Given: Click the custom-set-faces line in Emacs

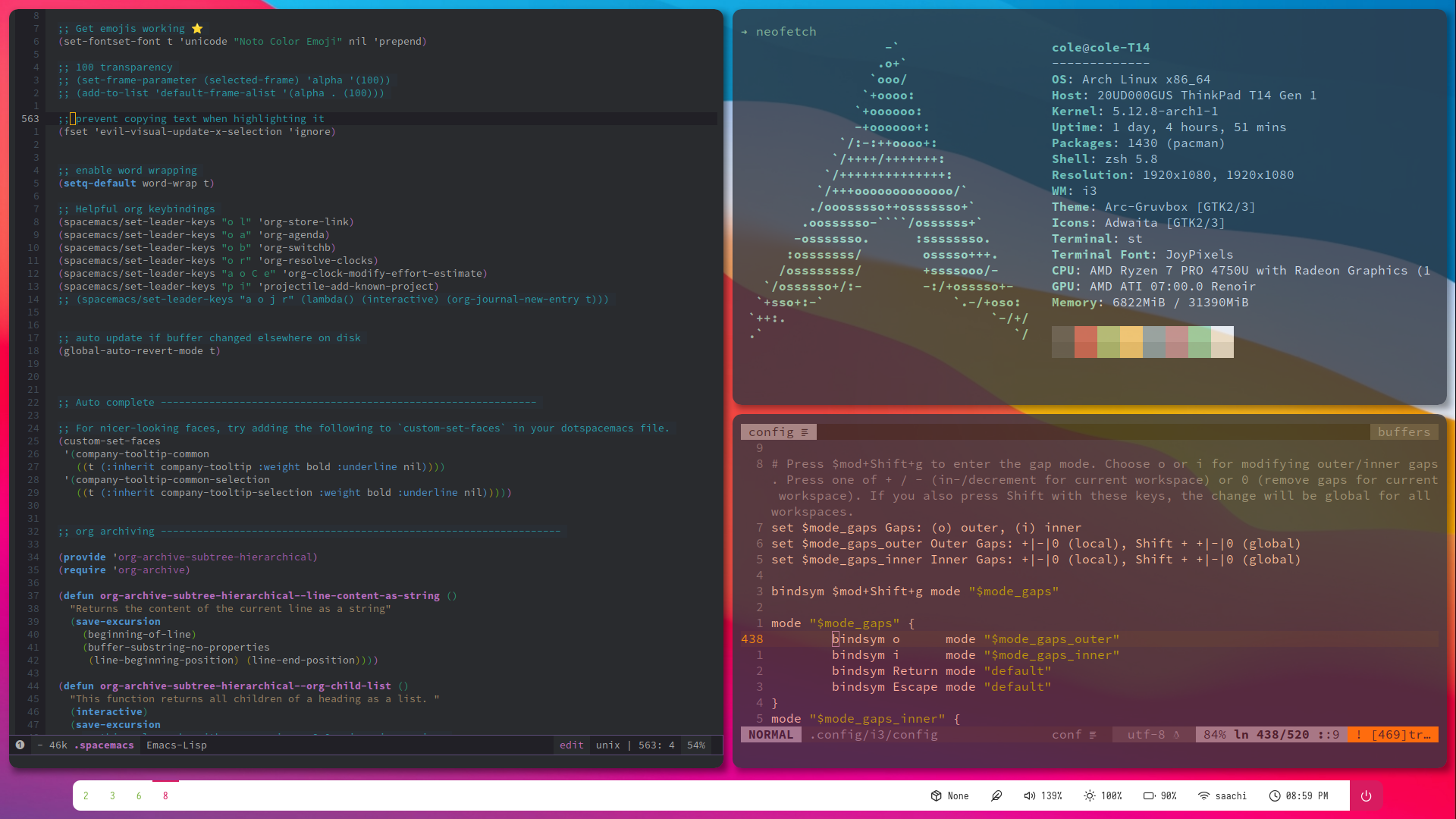Looking at the screenshot, I should 109,441.
